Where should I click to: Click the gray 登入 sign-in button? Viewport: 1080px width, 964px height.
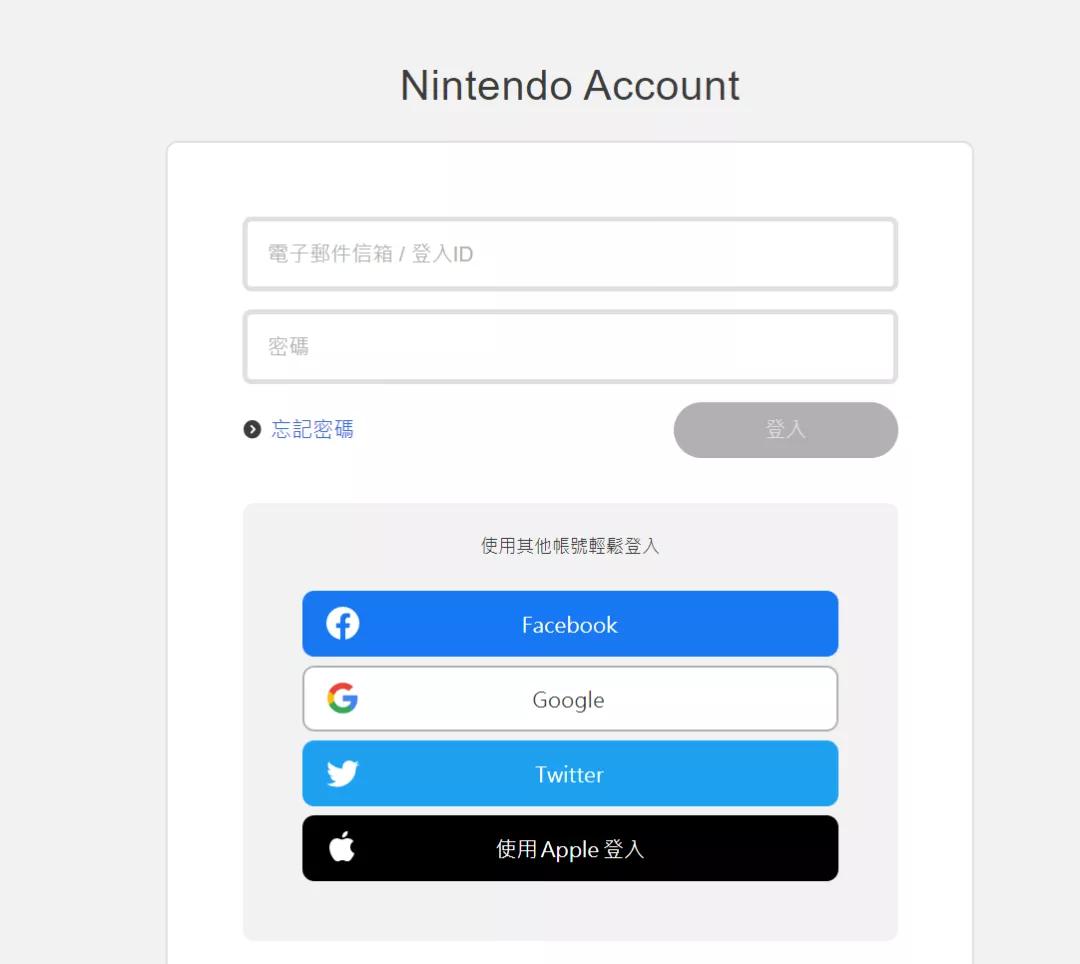coord(785,430)
